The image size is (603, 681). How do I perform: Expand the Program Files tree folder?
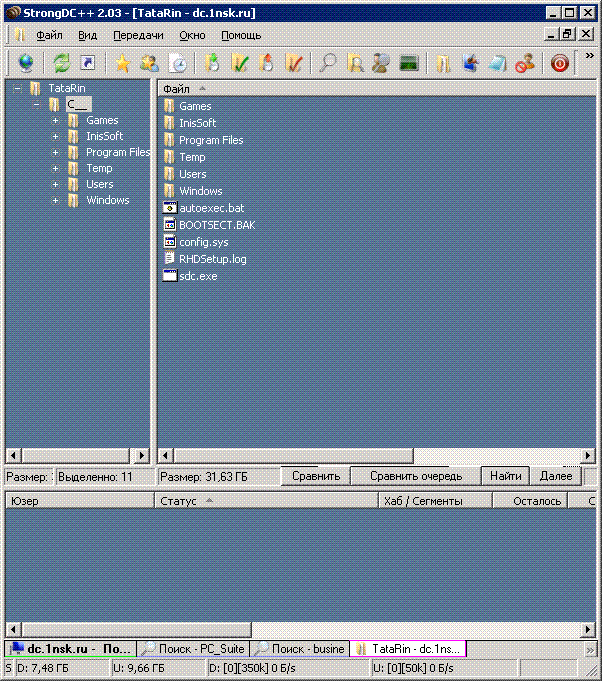coord(55,152)
